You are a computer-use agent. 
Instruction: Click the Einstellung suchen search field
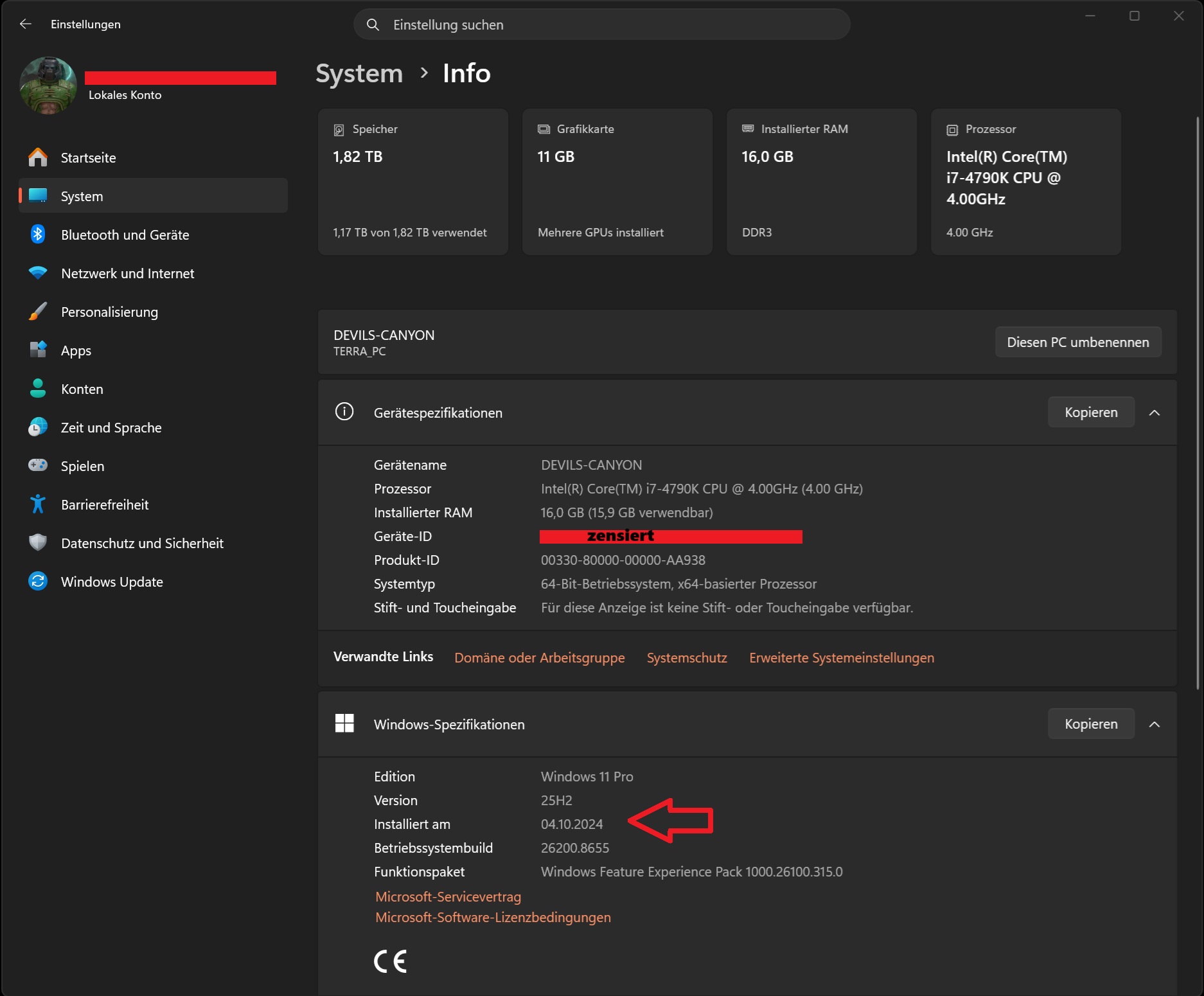point(602,24)
